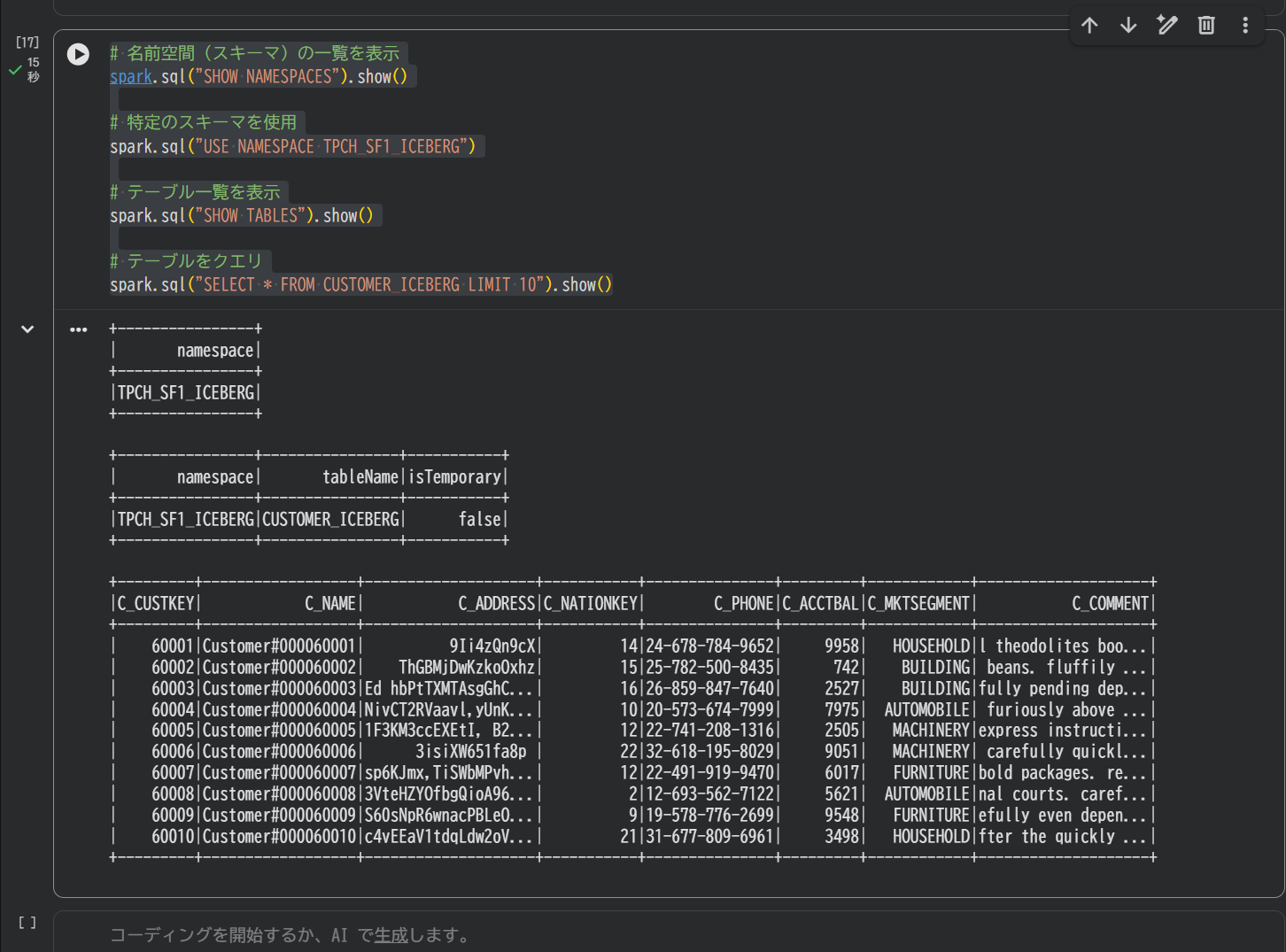Move the cell up with arrow icon
1286x952 pixels.
coord(1089,25)
